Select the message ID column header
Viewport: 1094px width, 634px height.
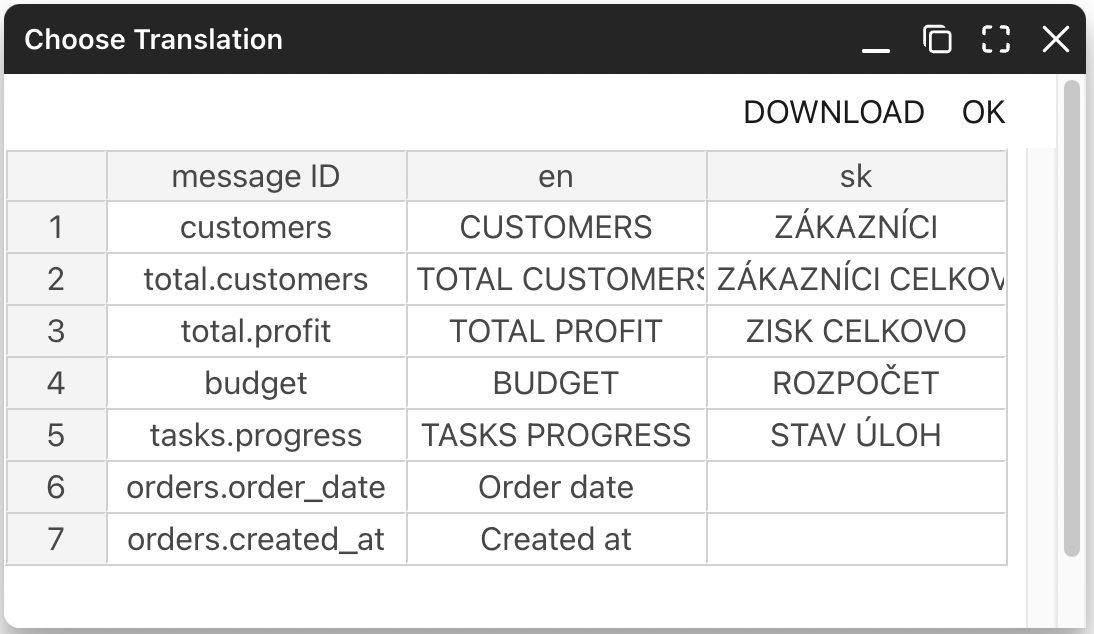256,176
